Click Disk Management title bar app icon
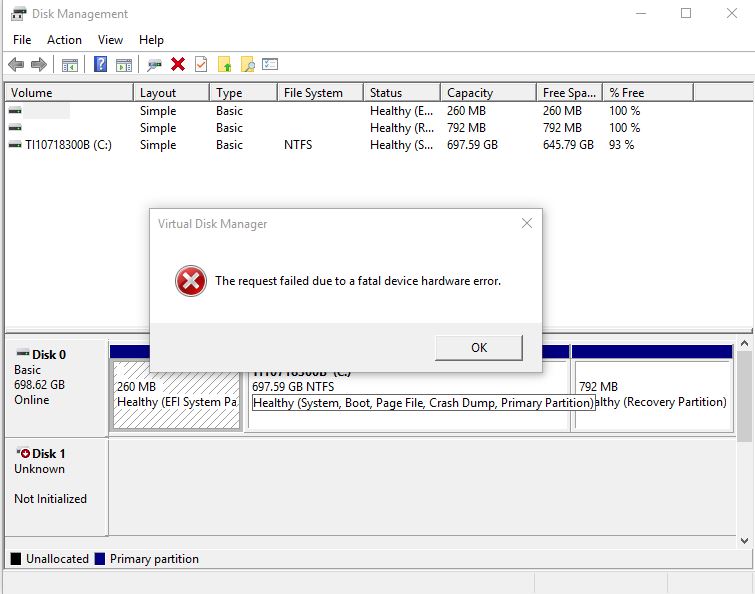Viewport: 755px width, 594px height. coord(18,14)
